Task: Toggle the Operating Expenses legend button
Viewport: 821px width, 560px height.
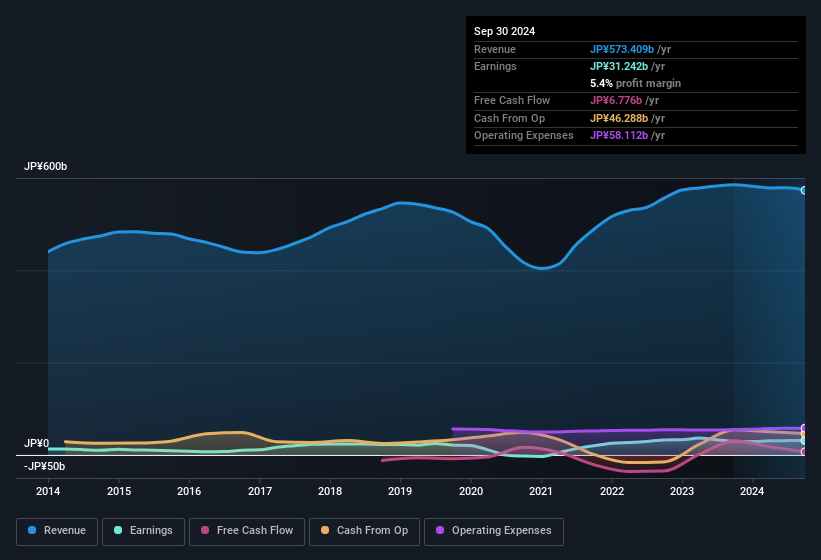Action: (x=494, y=531)
